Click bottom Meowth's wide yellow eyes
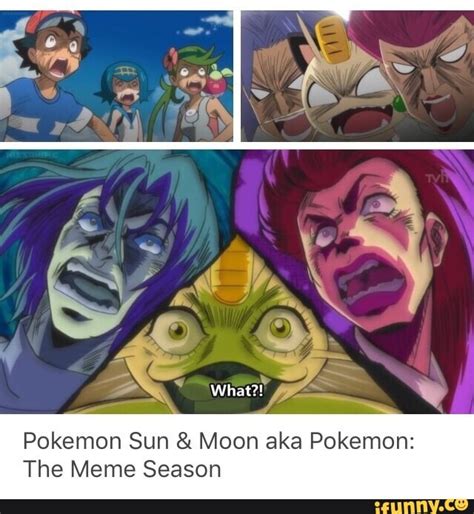The height and width of the screenshot is (514, 474). (x=230, y=329)
